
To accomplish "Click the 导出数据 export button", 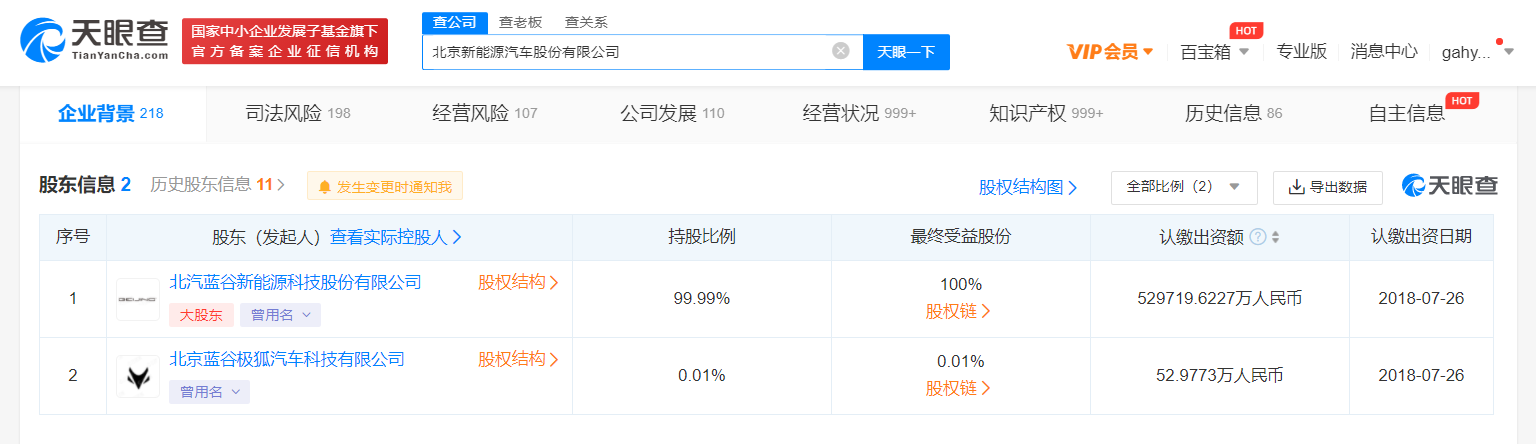I will click(1328, 187).
